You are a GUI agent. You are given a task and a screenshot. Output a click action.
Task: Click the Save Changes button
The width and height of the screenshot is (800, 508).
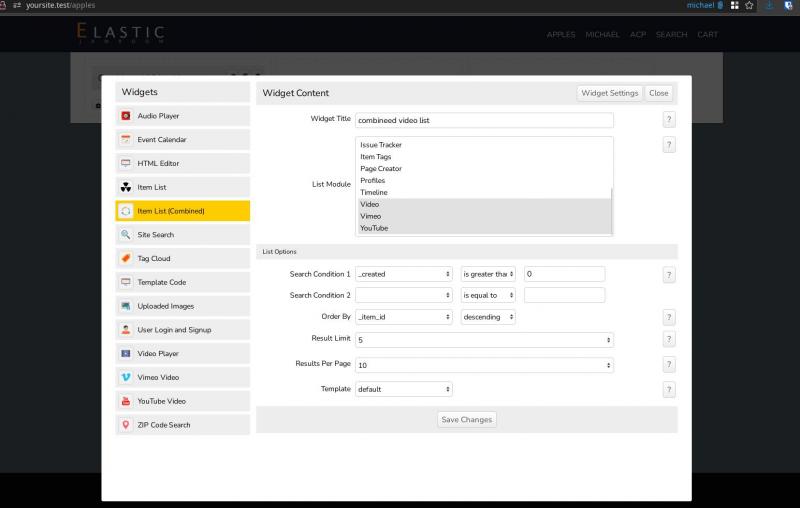click(467, 419)
